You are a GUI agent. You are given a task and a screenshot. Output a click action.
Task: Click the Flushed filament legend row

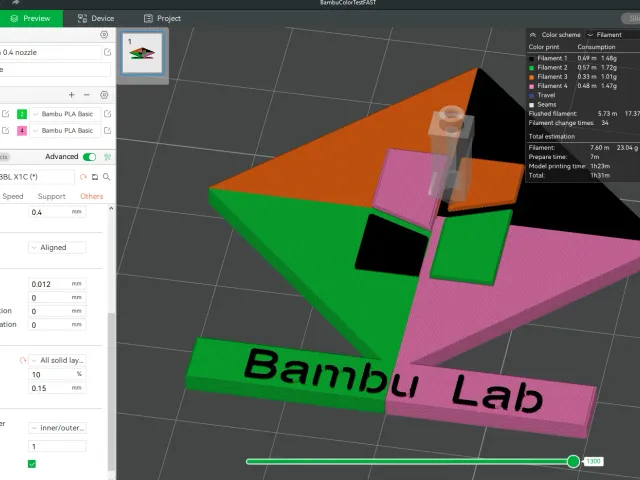pyautogui.click(x=584, y=113)
